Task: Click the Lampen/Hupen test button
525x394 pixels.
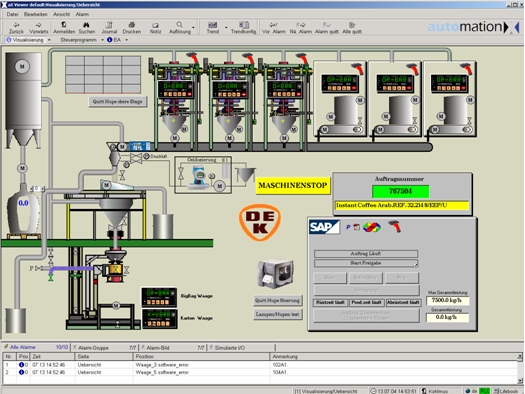Action: pos(277,314)
